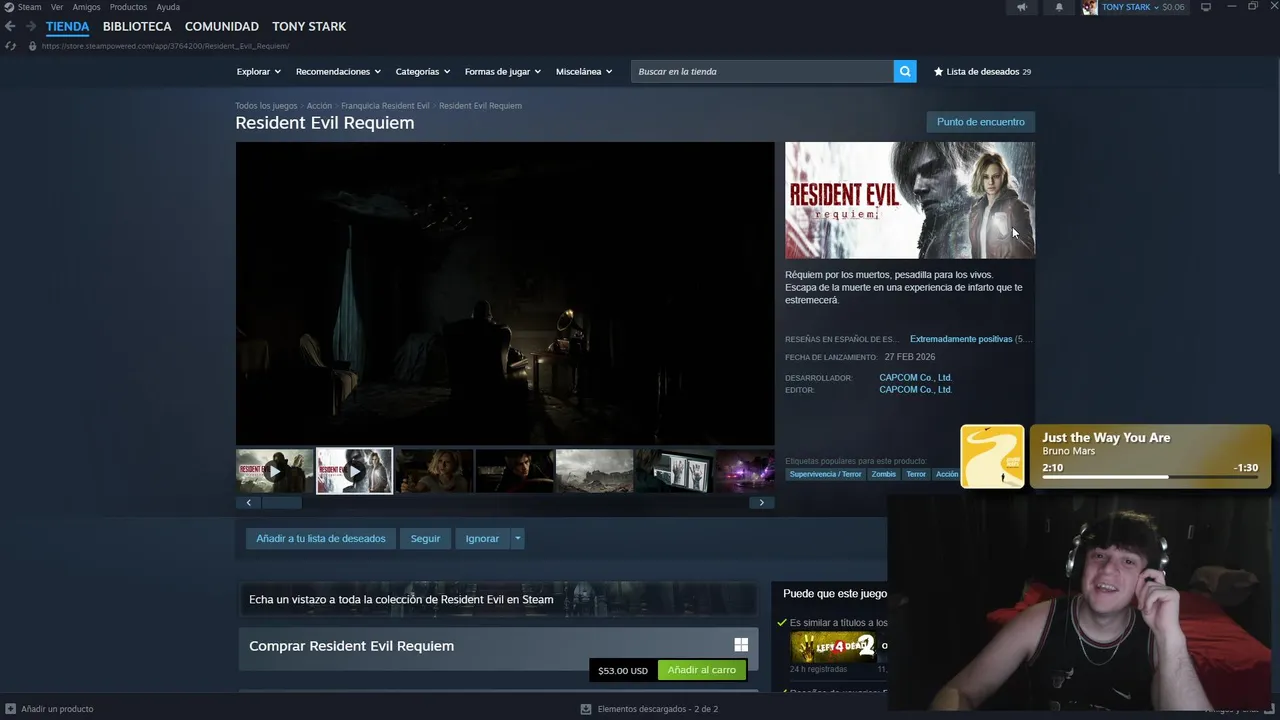Click the thumbnail strip scrollbar handle

click(281, 502)
